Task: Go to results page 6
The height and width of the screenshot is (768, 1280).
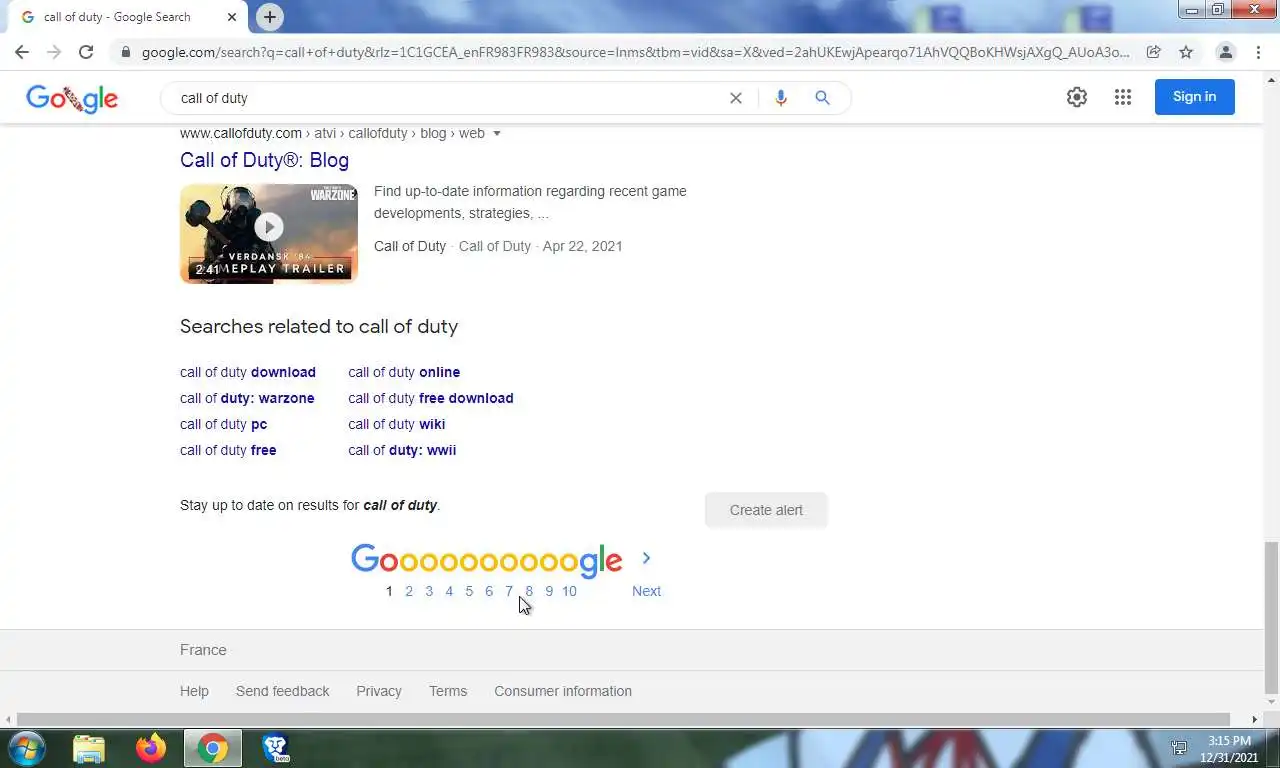Action: point(489,591)
